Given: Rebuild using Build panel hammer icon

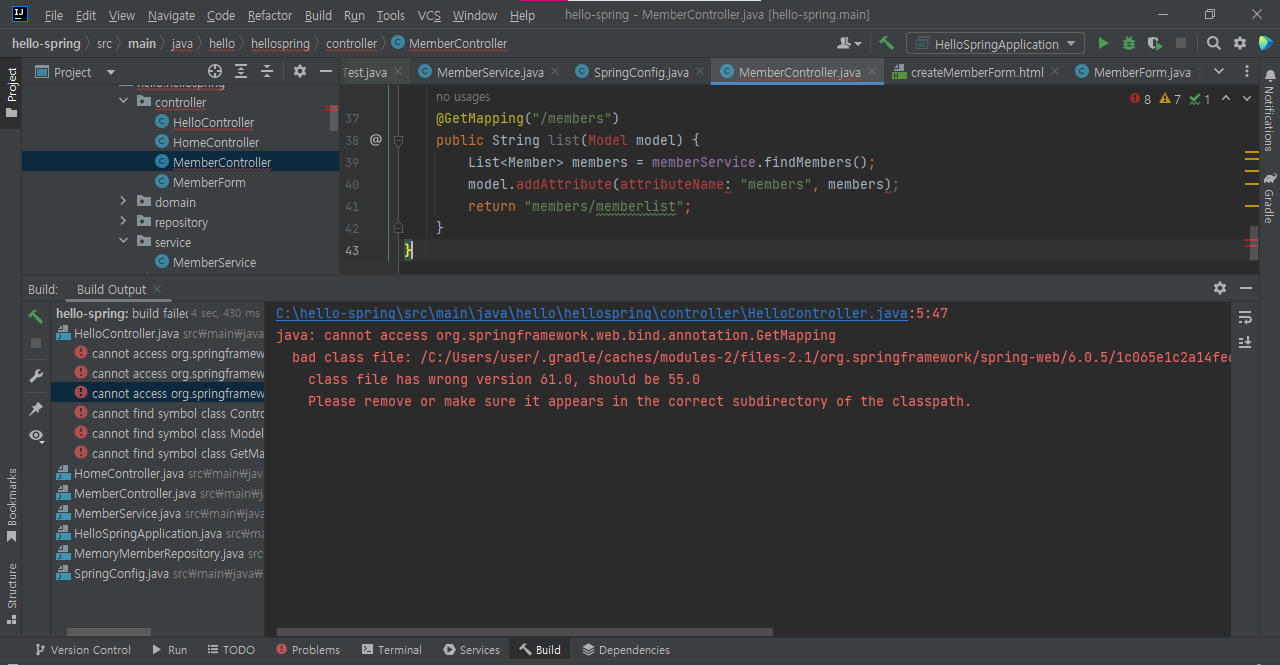Looking at the screenshot, I should pyautogui.click(x=36, y=316).
